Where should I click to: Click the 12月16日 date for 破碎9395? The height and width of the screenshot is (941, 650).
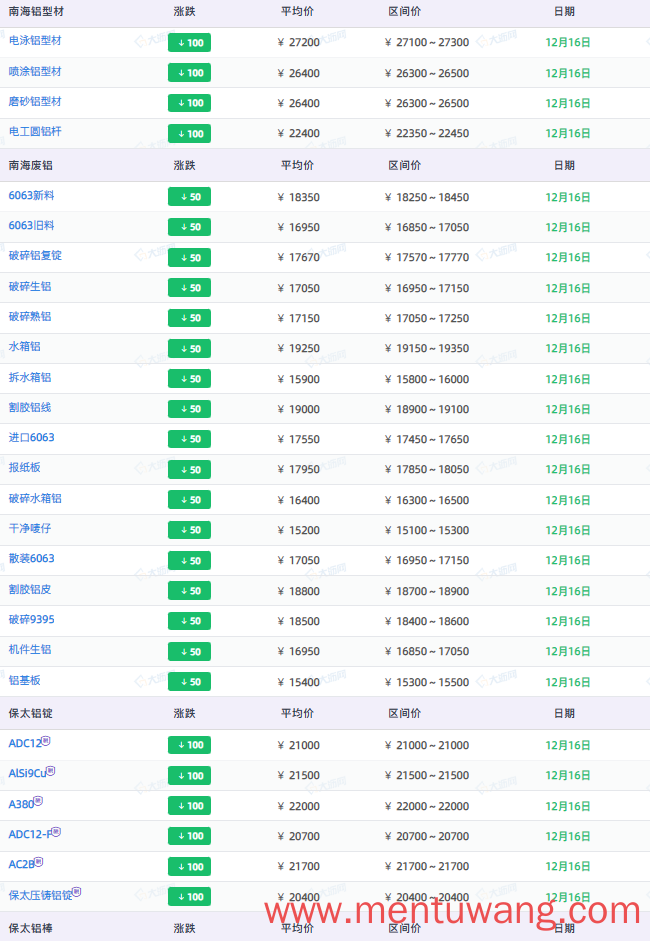[x=568, y=621]
